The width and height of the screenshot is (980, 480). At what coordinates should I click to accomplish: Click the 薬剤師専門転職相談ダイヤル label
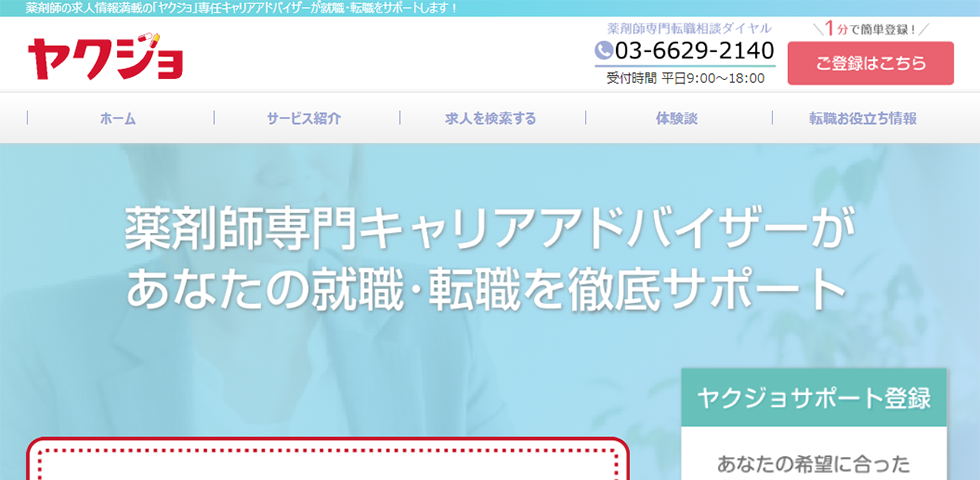point(689,28)
